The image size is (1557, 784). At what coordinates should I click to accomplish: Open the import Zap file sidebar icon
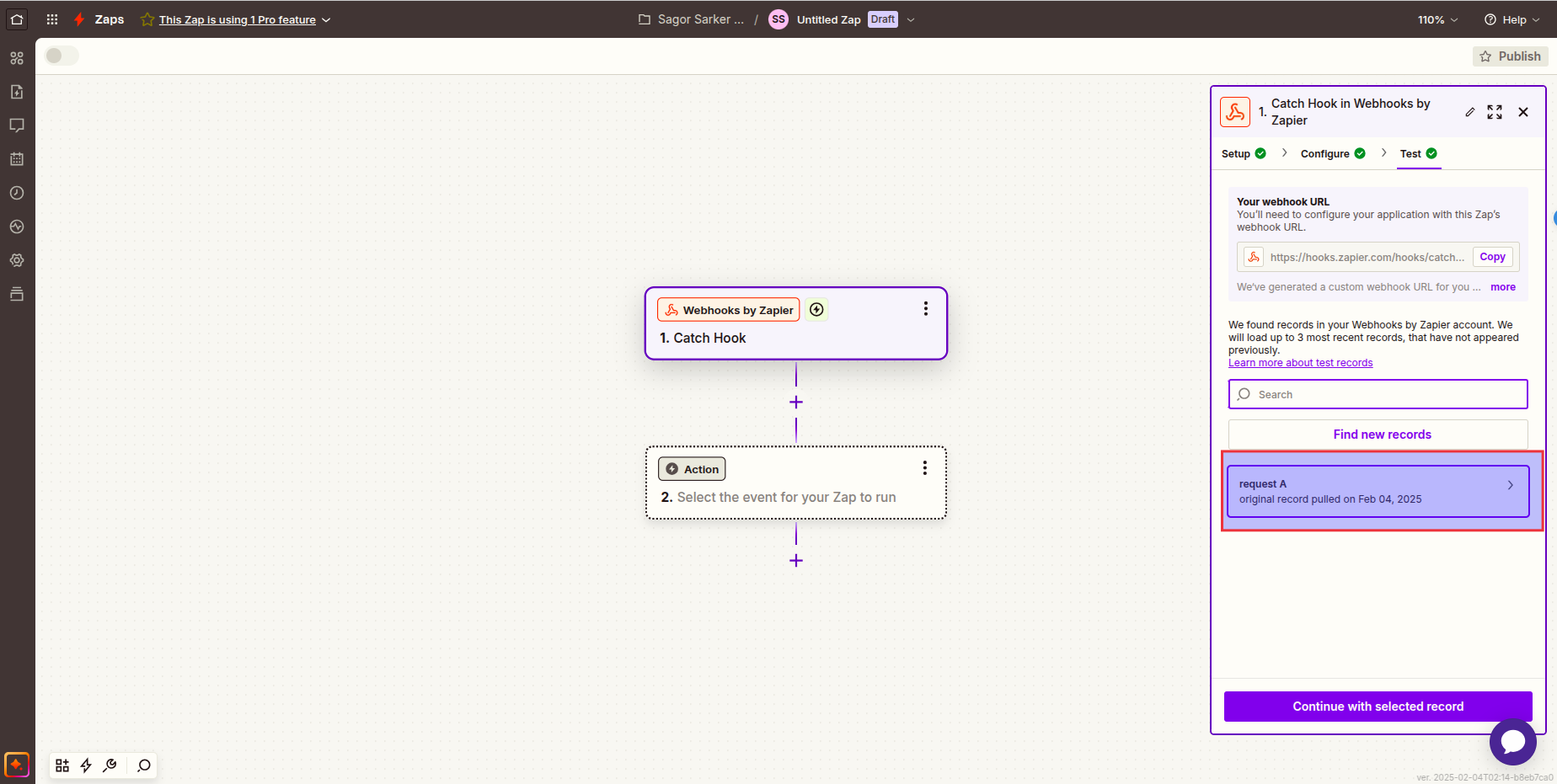coord(17,92)
